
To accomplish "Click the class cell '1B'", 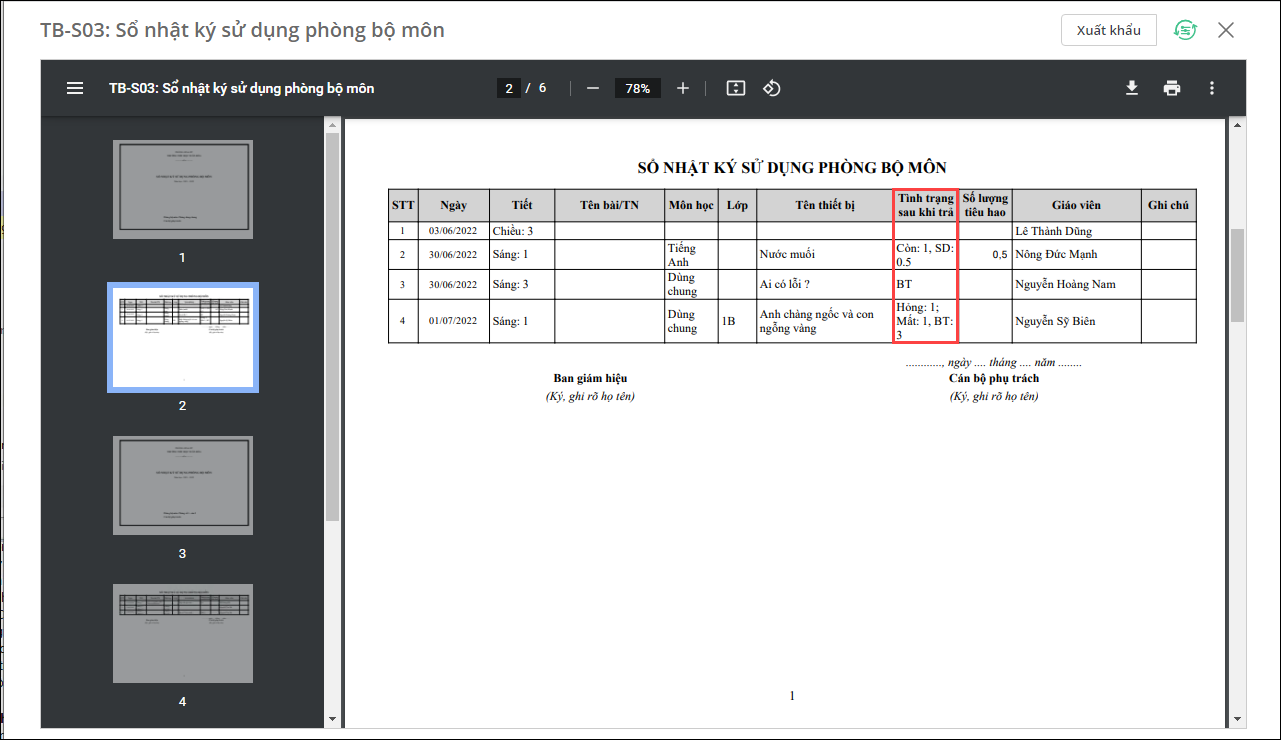I will point(737,321).
